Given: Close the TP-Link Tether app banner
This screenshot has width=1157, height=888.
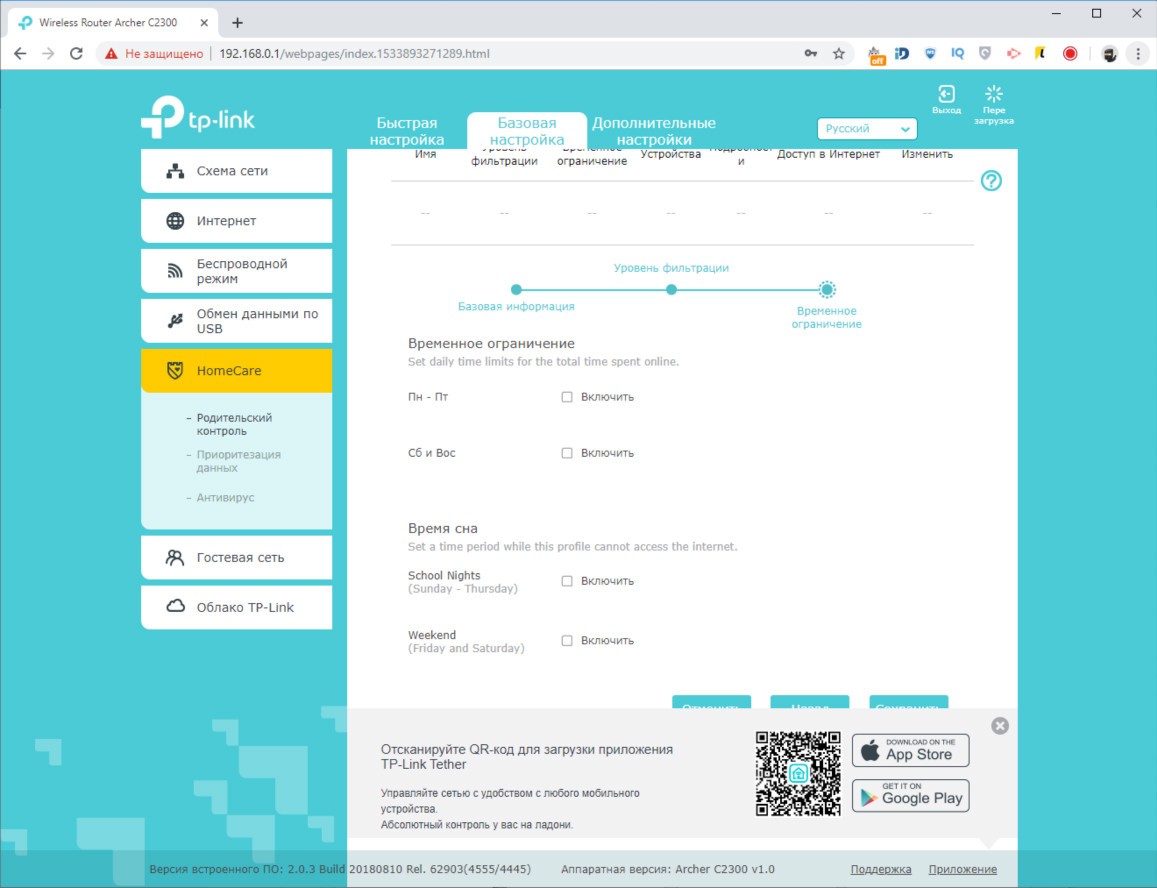Looking at the screenshot, I should [1000, 726].
